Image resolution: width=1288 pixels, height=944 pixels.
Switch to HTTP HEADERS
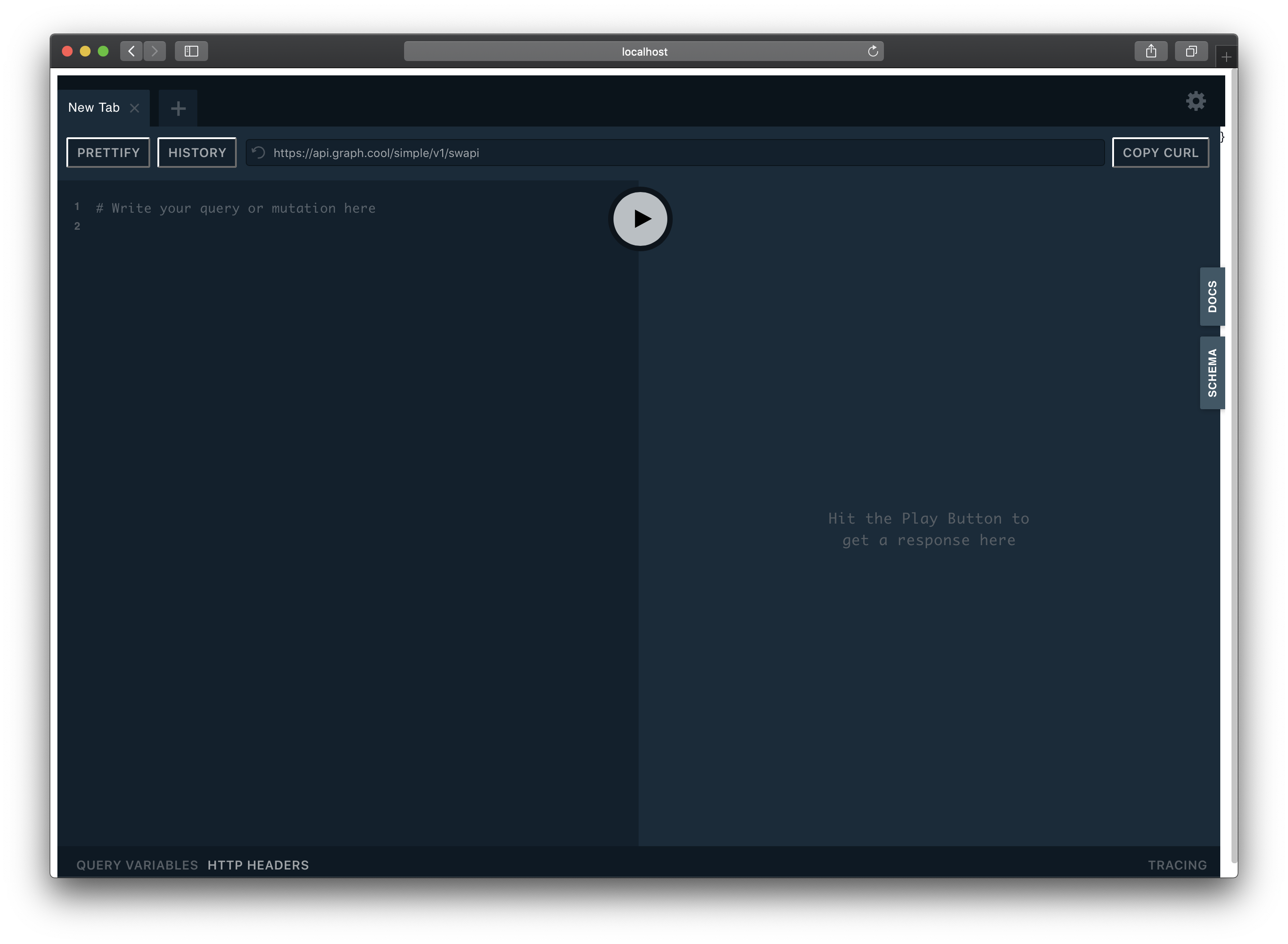point(258,865)
